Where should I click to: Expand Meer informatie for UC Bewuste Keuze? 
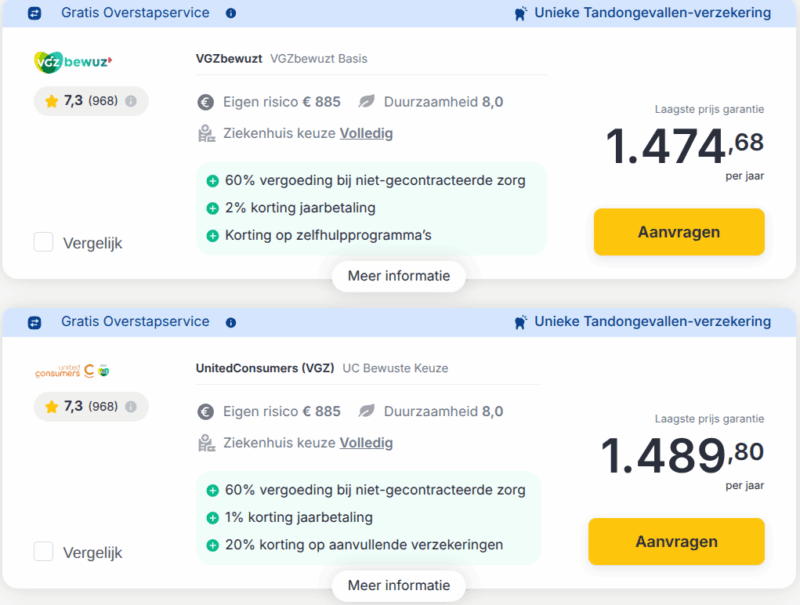(398, 585)
